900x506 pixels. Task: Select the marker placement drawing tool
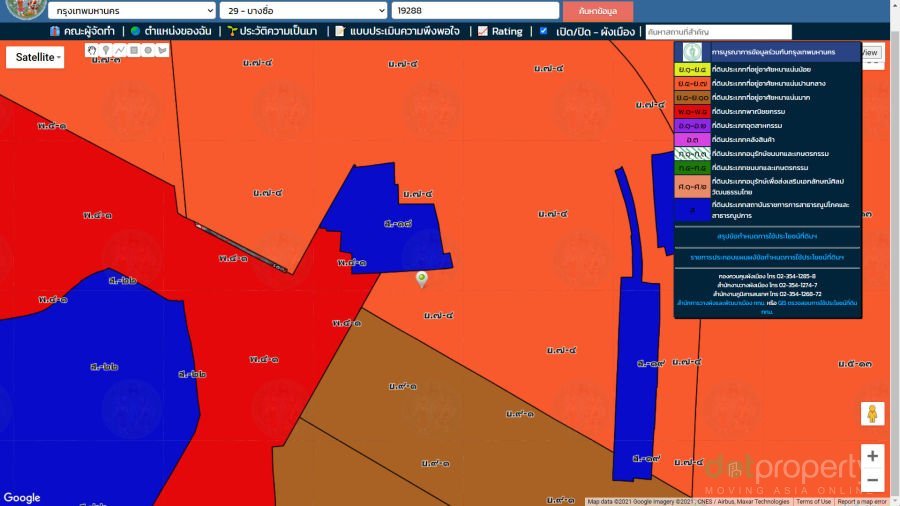(x=105, y=50)
